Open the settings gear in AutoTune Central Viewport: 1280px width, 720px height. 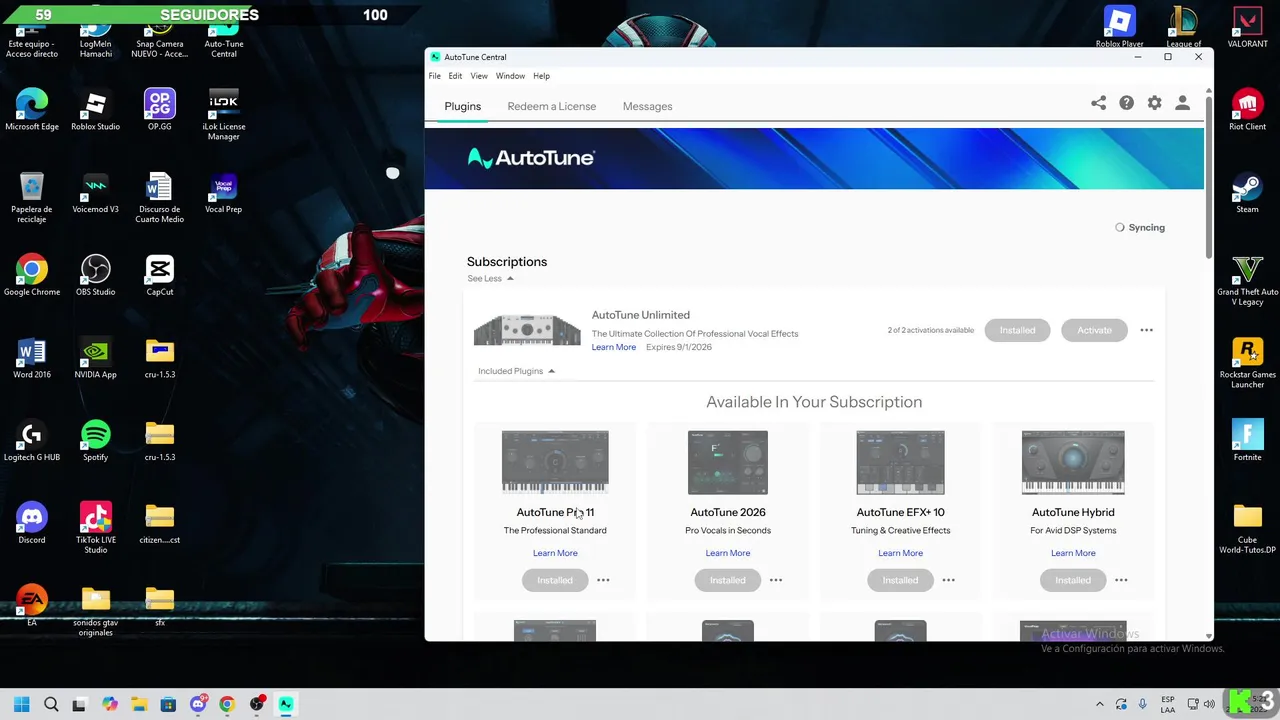pos(1154,103)
